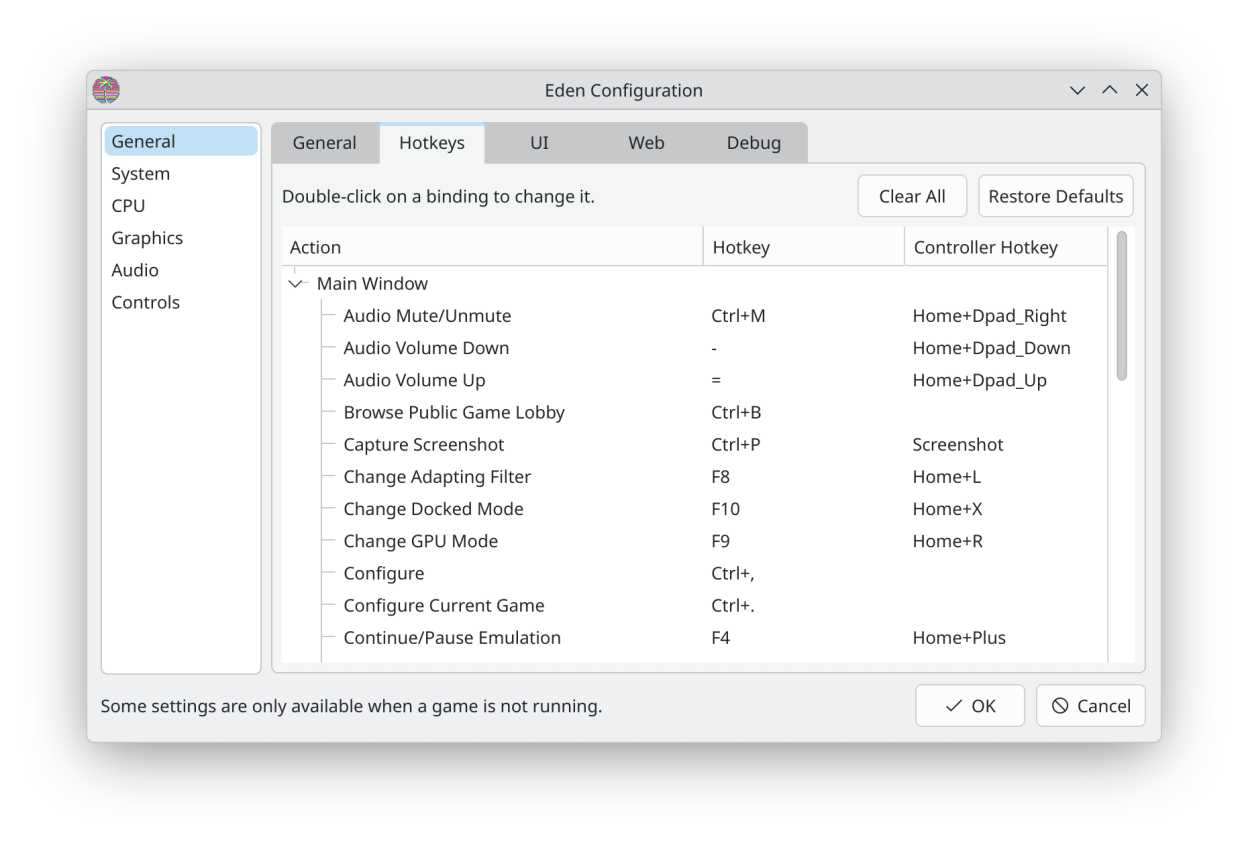Screen dimensions: 1248x845
Task: Select the Audio Mute/Unmute row
Action: [427, 316]
